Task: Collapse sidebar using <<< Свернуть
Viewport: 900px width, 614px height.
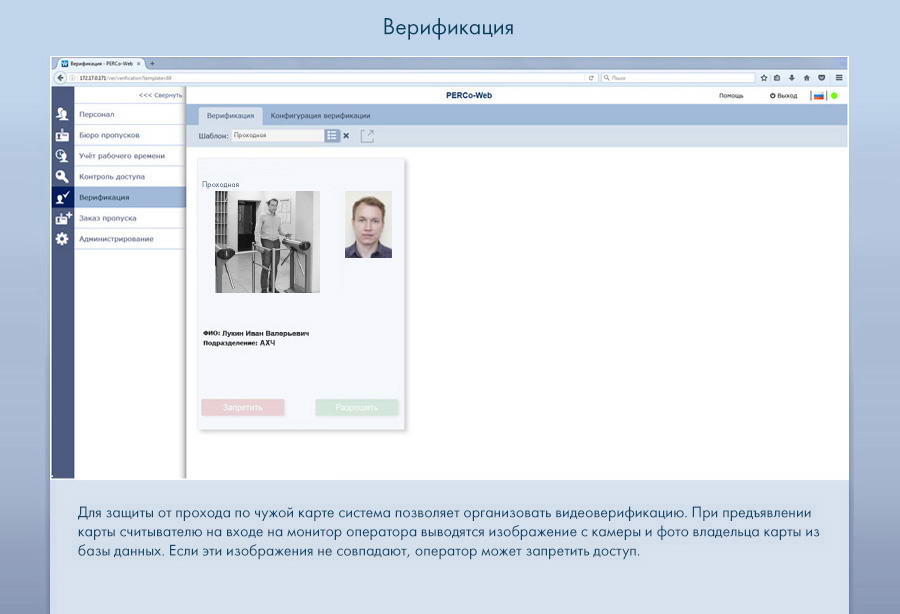Action: (x=160, y=95)
